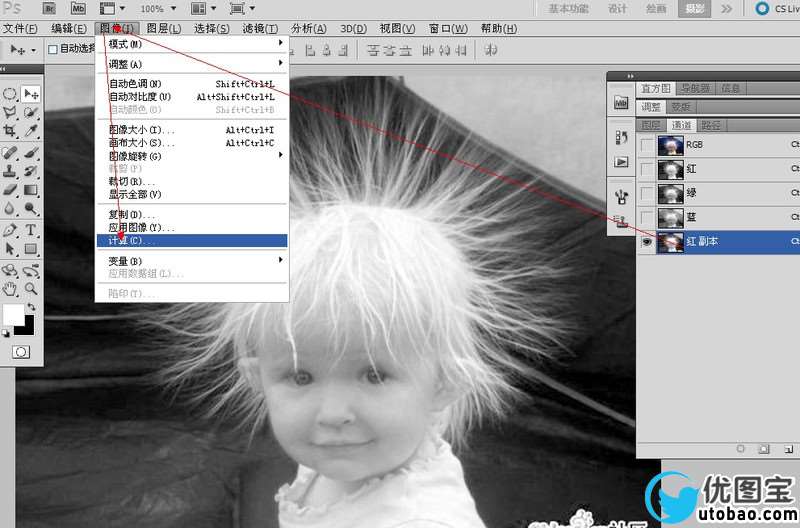The height and width of the screenshot is (528, 800).
Task: Pick the black background color swatch
Action: 27,328
